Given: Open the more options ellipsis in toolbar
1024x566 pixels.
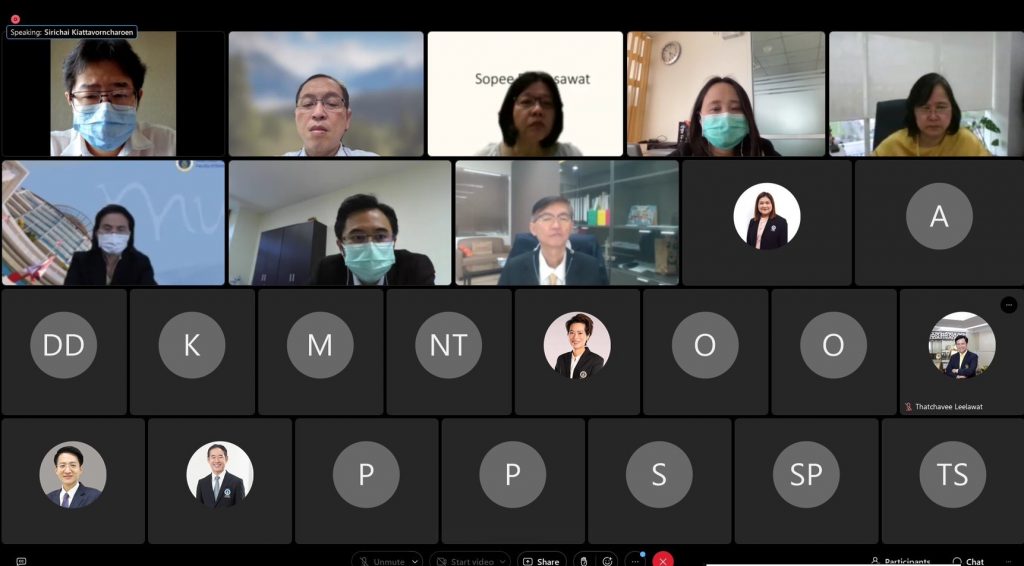Looking at the screenshot, I should coord(635,561).
